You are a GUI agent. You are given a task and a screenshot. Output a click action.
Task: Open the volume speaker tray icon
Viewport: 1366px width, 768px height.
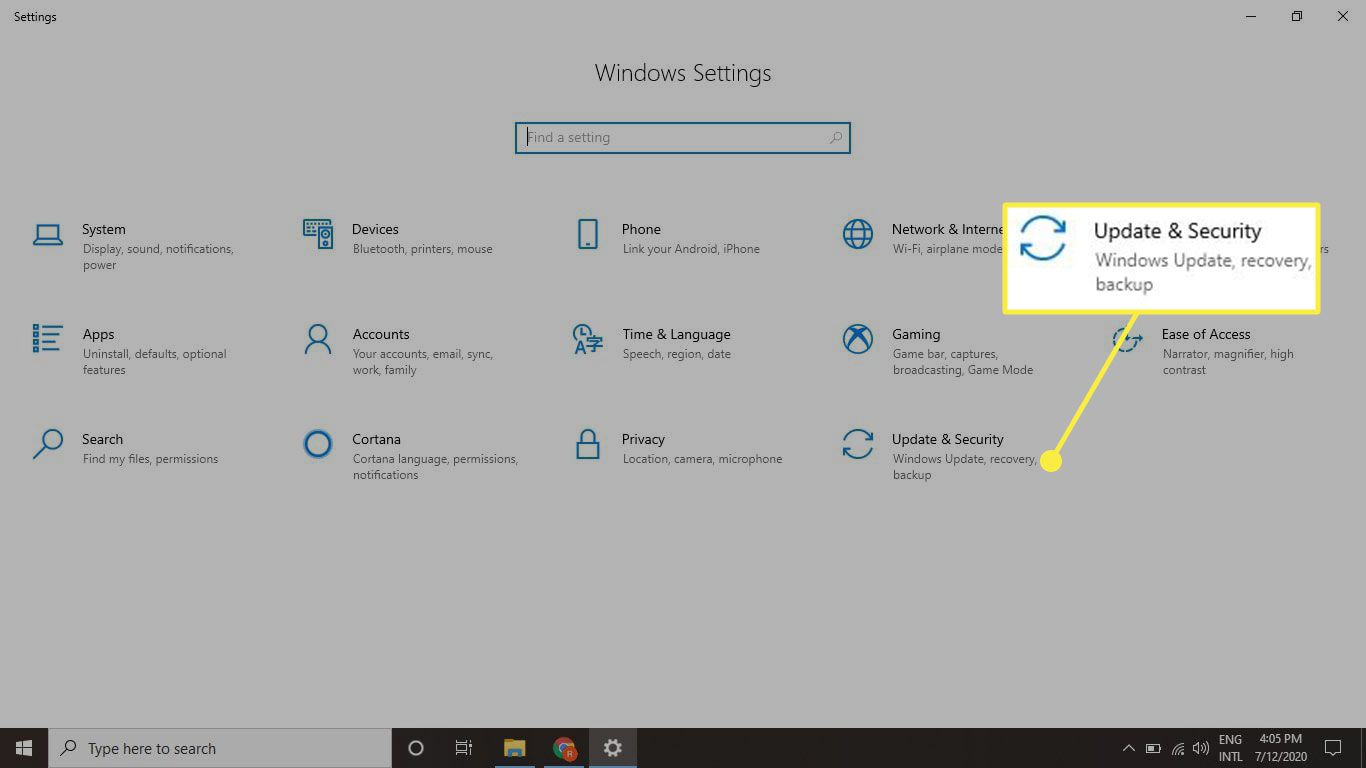tap(1200, 748)
